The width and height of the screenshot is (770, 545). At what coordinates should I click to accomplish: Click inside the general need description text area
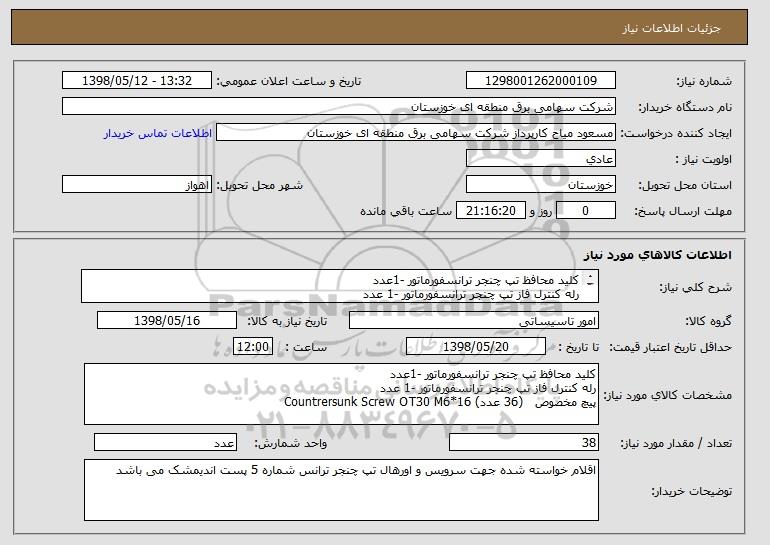[340, 285]
